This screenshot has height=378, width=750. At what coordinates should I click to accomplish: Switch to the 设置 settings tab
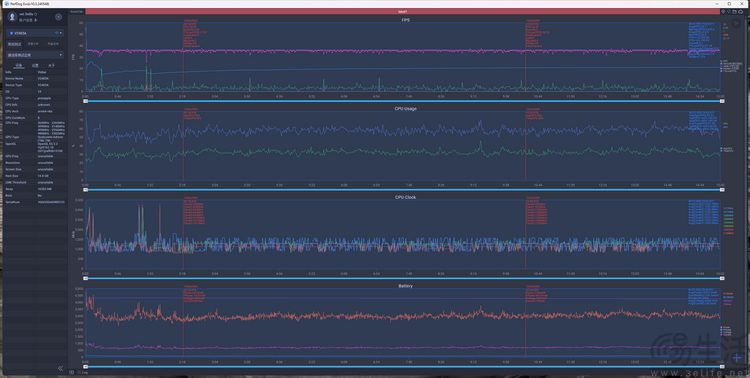point(35,65)
